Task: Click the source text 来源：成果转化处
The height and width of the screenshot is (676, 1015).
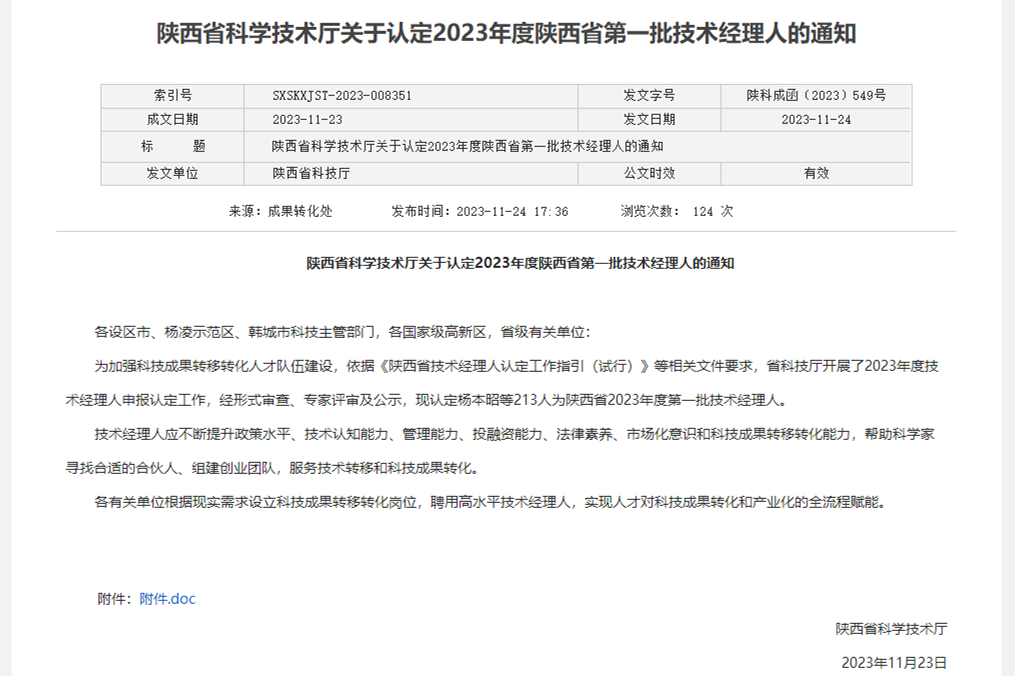Action: coord(280,212)
